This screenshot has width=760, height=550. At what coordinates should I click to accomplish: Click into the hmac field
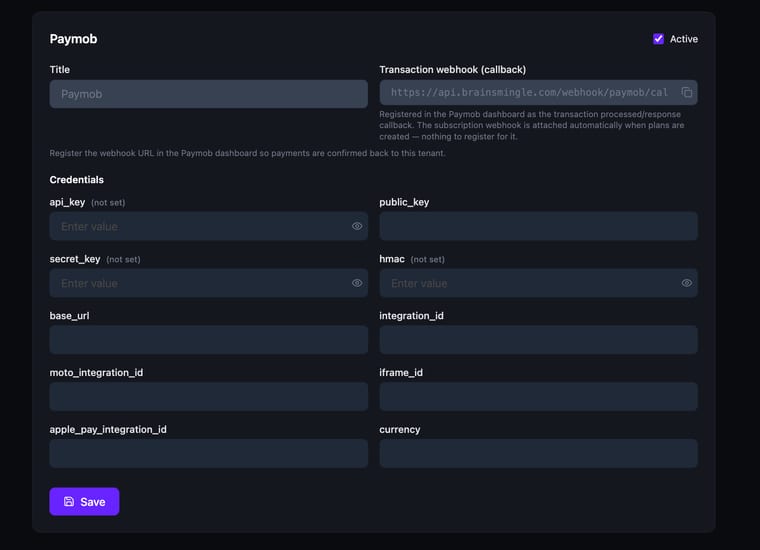(x=538, y=283)
